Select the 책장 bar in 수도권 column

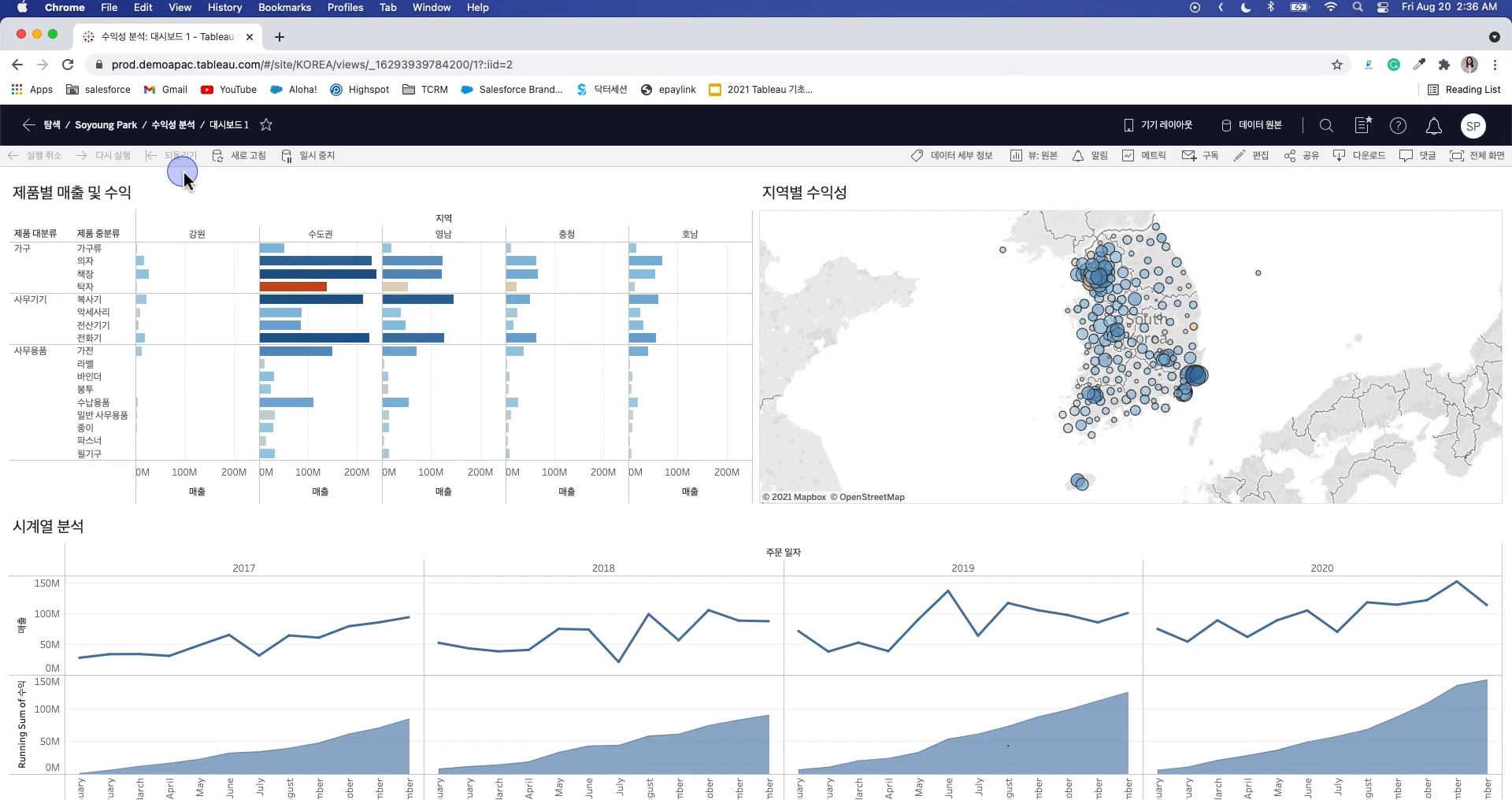tap(318, 274)
